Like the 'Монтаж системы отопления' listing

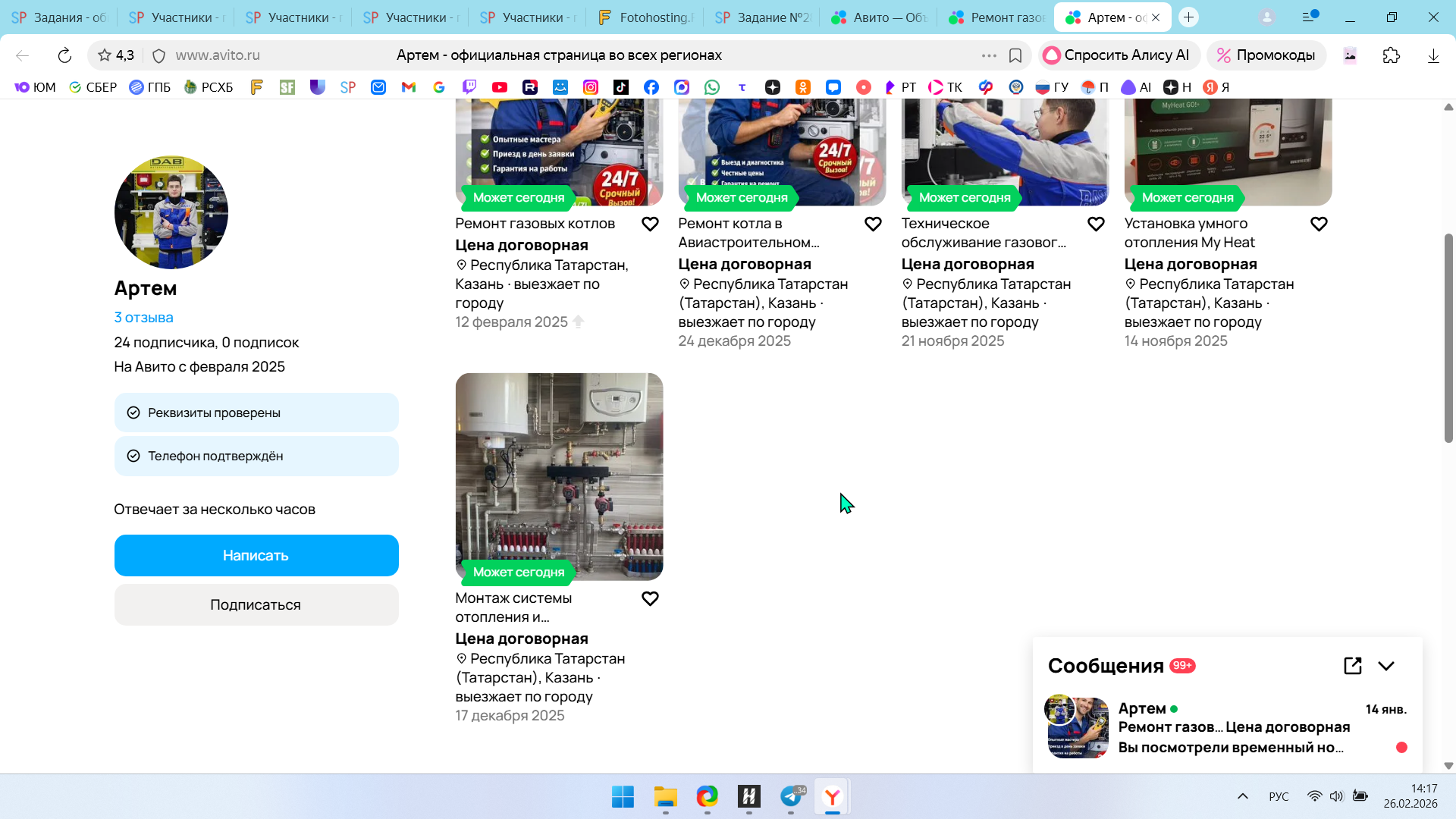click(650, 599)
